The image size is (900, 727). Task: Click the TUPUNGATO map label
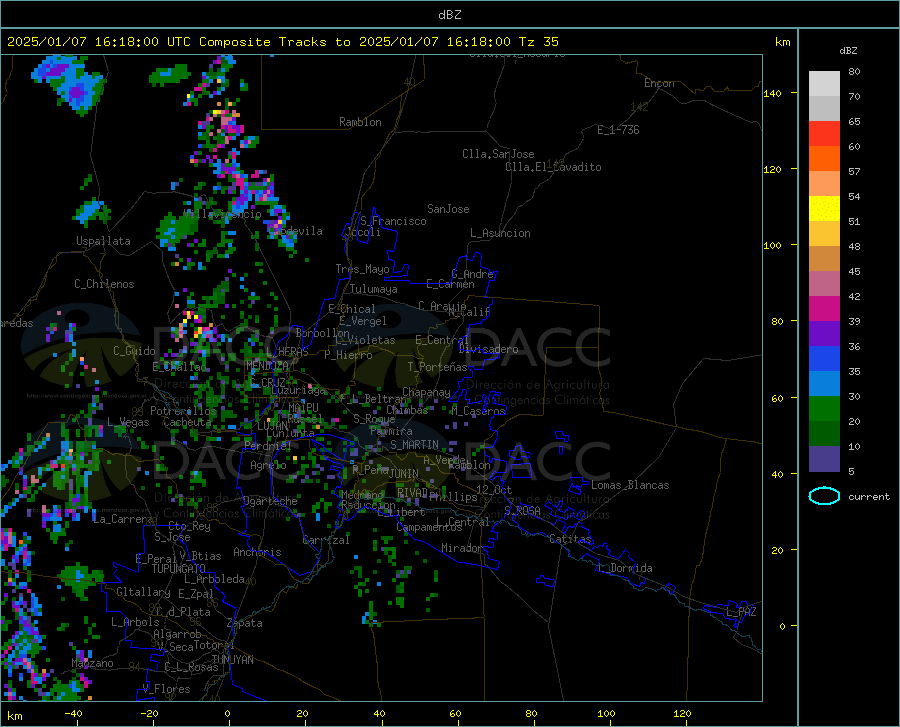pyautogui.click(x=179, y=569)
